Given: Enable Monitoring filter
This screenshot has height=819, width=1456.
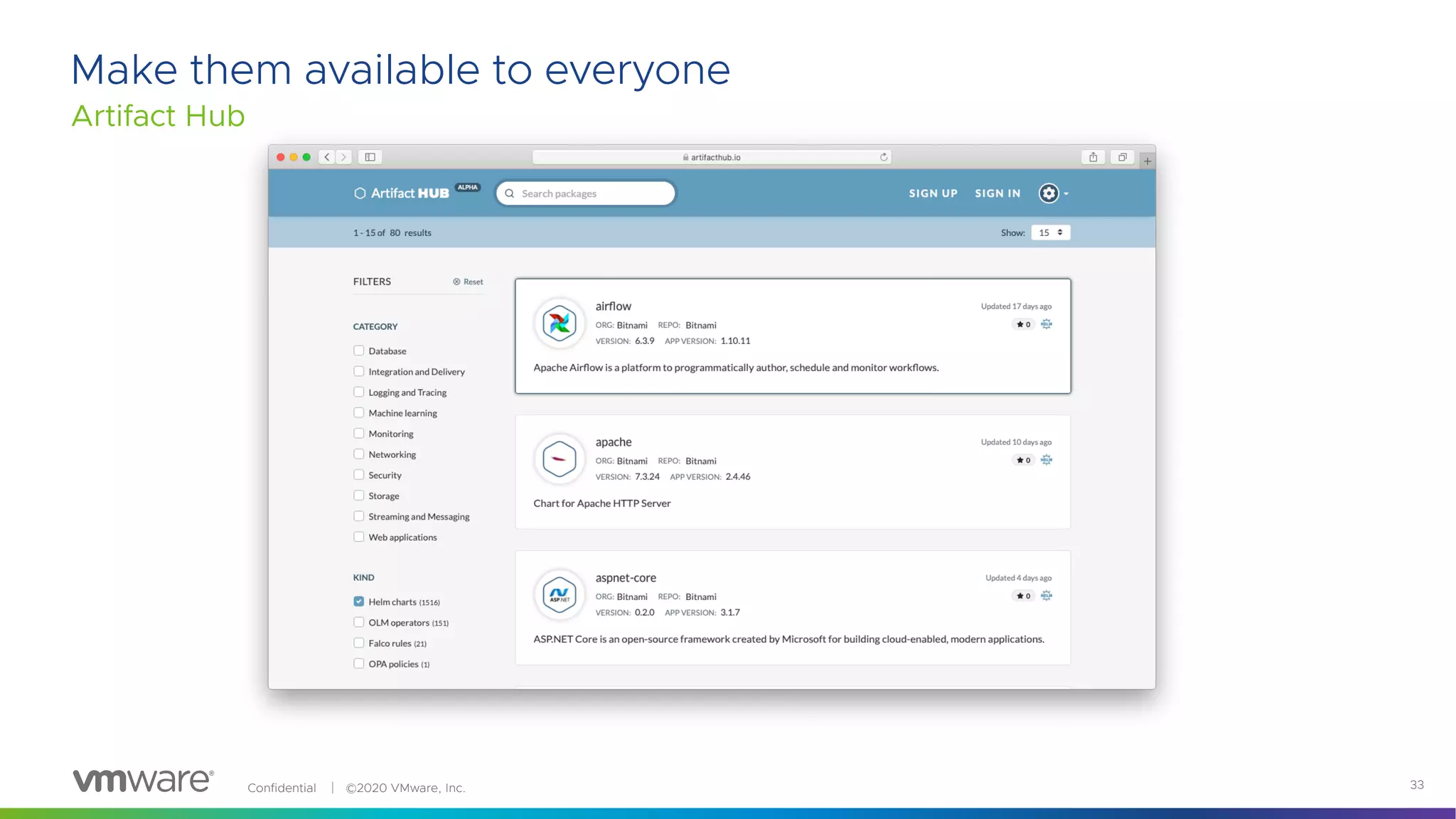Looking at the screenshot, I should (359, 433).
